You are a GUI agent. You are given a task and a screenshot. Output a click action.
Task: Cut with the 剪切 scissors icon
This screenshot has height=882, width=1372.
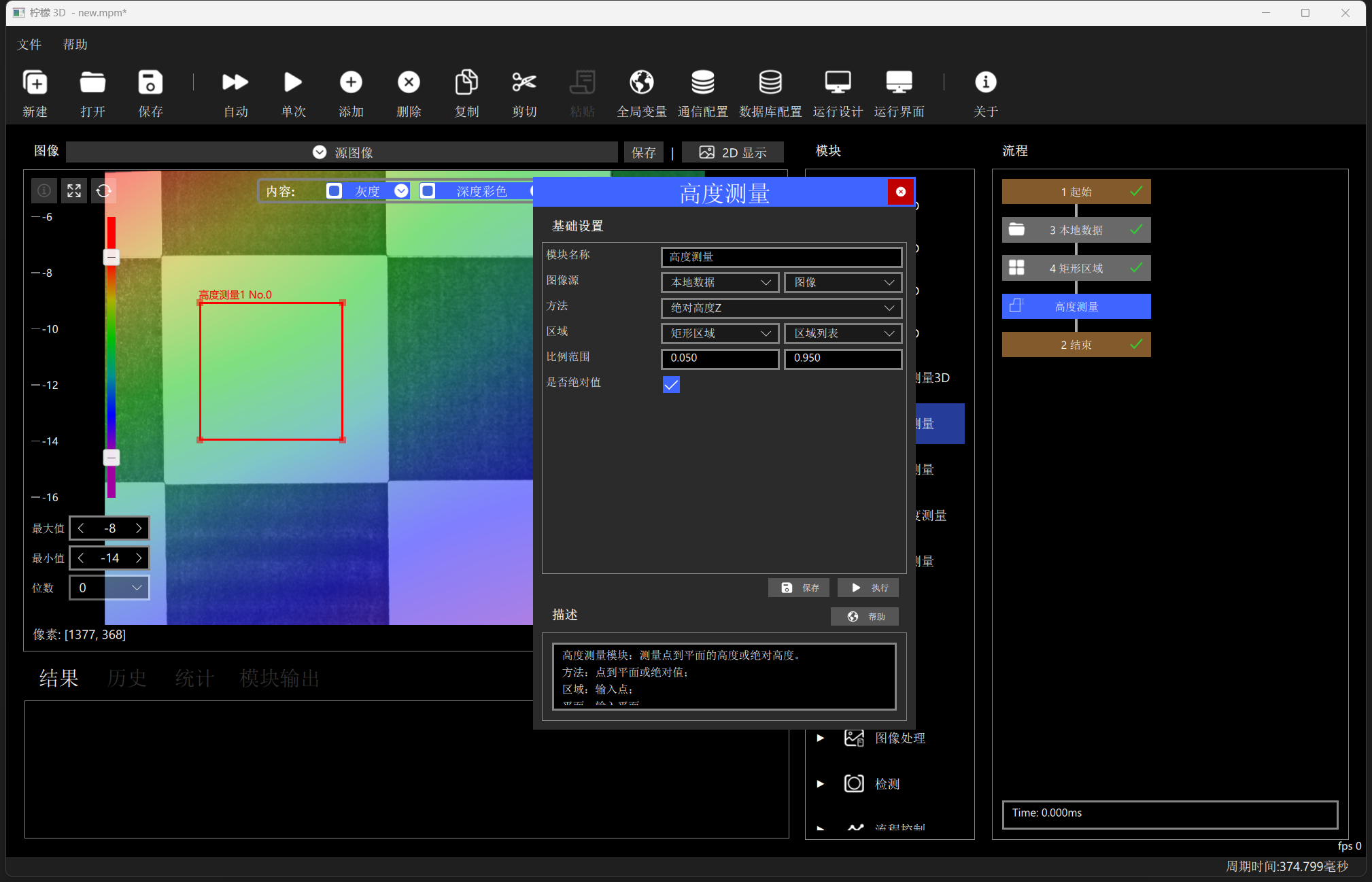(x=524, y=83)
